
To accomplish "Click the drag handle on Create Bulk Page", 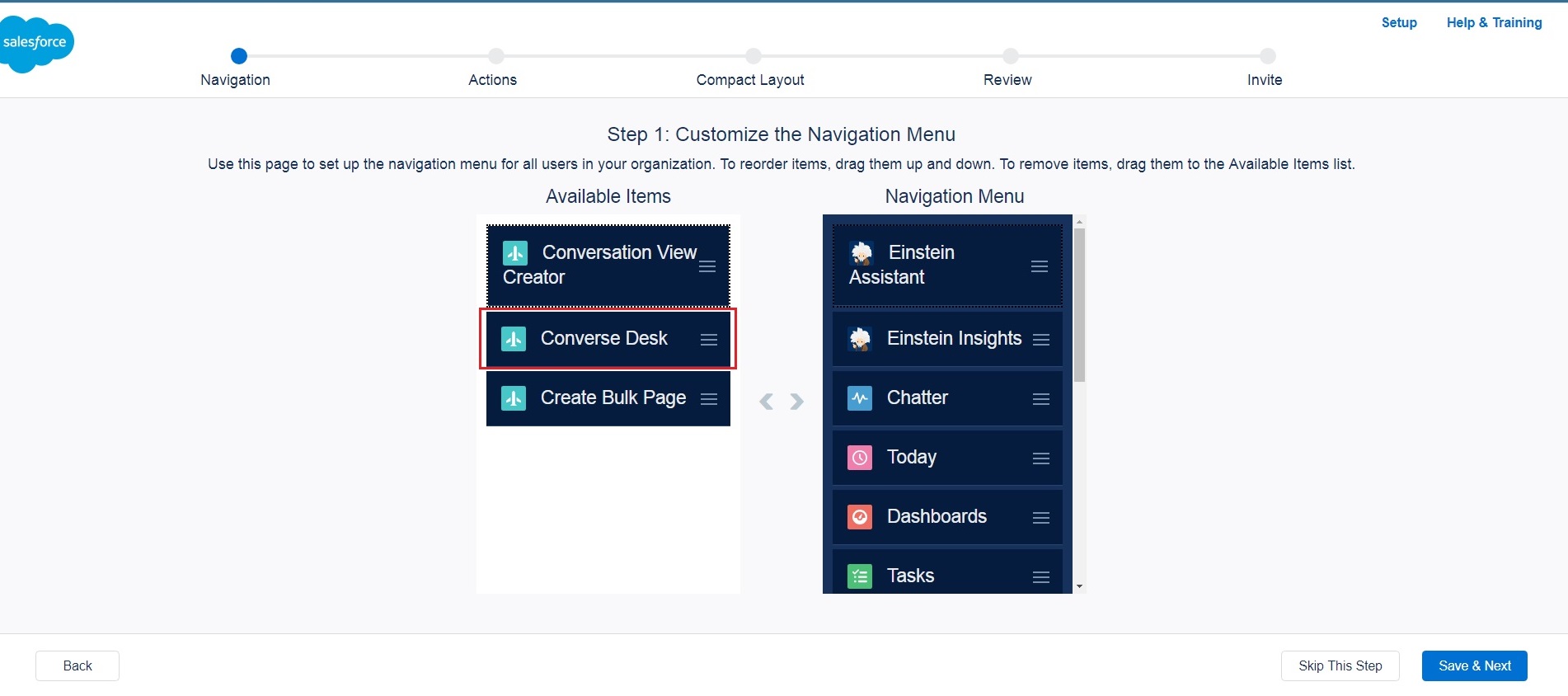I will pos(709,398).
